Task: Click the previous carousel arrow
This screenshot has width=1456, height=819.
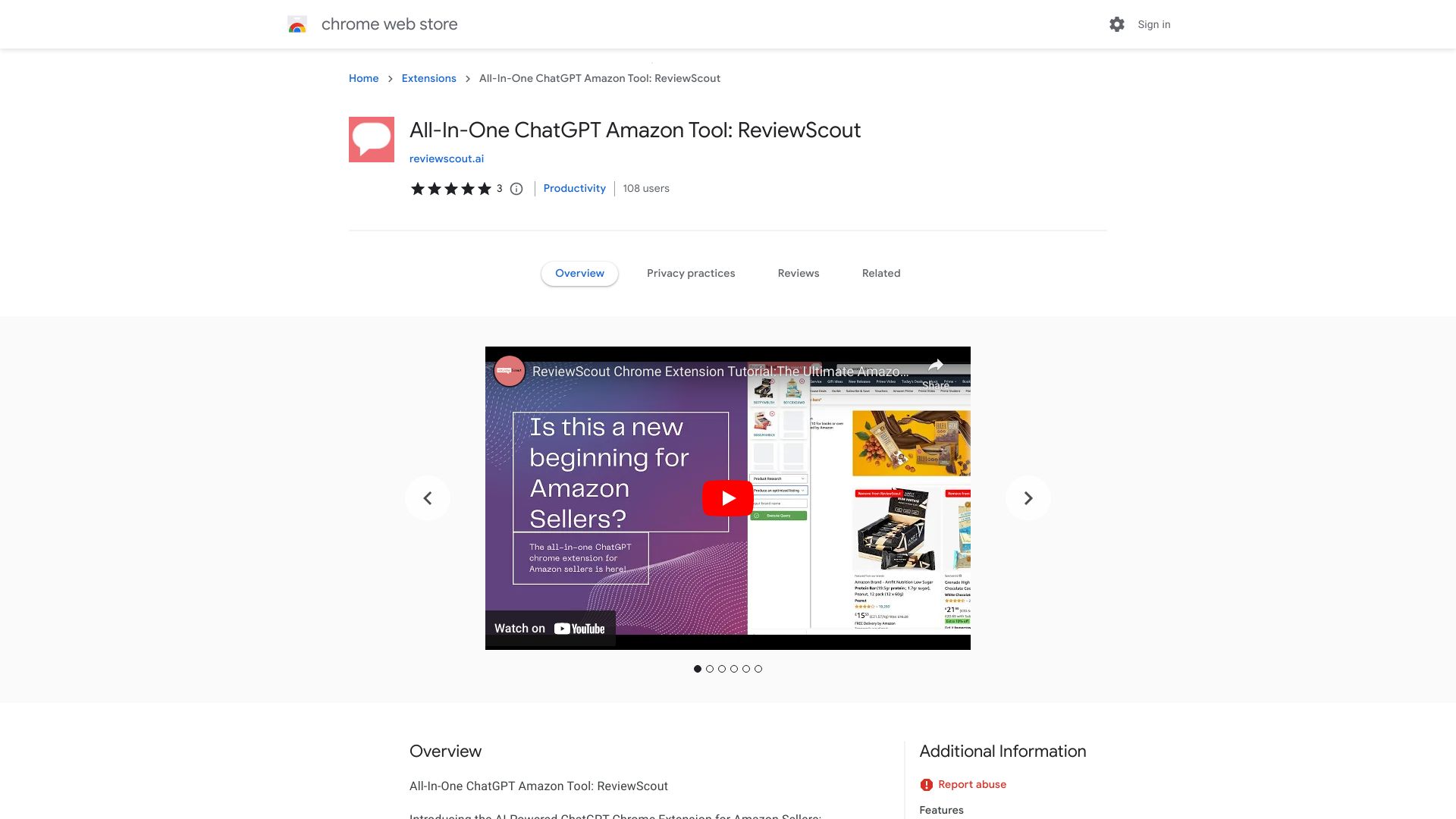Action: pos(428,498)
